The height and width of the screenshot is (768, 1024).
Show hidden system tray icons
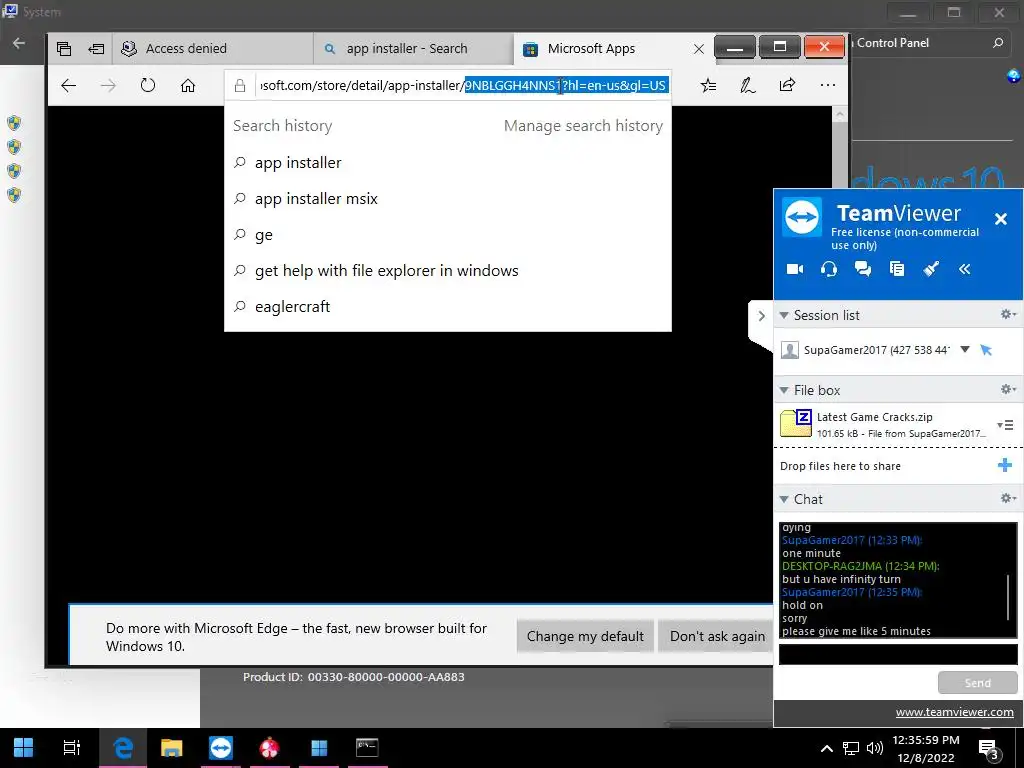[827, 748]
